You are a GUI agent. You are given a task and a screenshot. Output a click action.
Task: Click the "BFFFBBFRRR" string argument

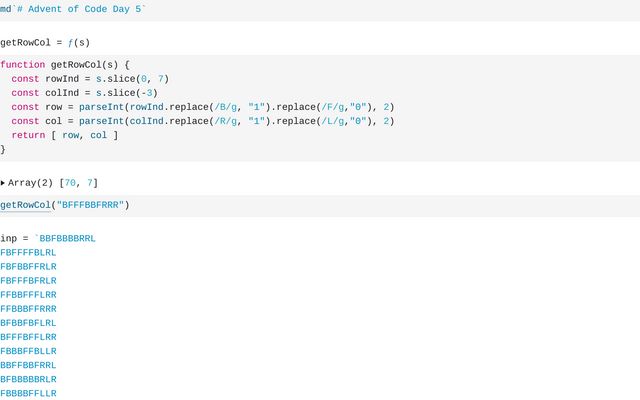pyautogui.click(x=90, y=205)
